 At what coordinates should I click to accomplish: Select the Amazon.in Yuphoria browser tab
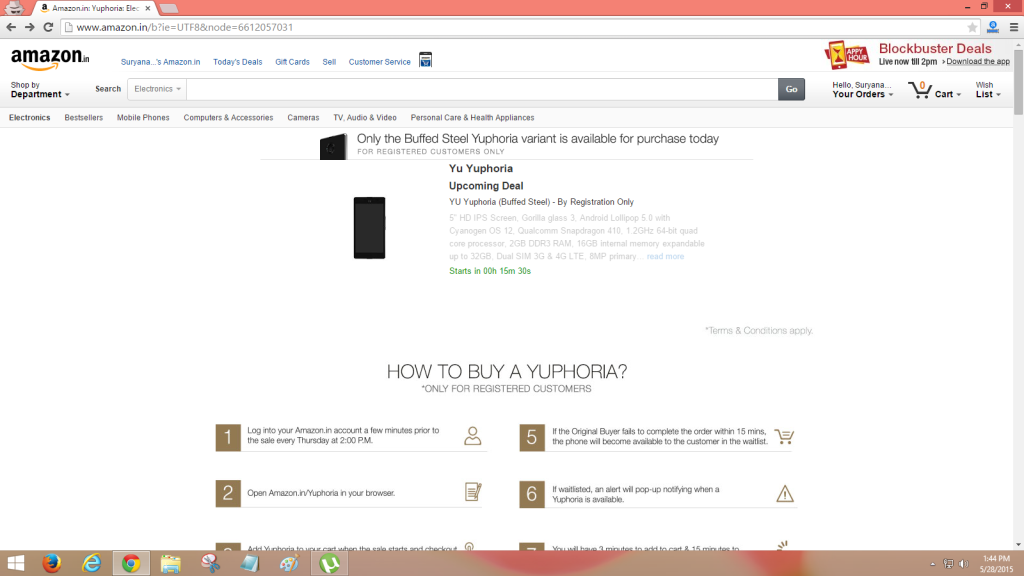95,8
